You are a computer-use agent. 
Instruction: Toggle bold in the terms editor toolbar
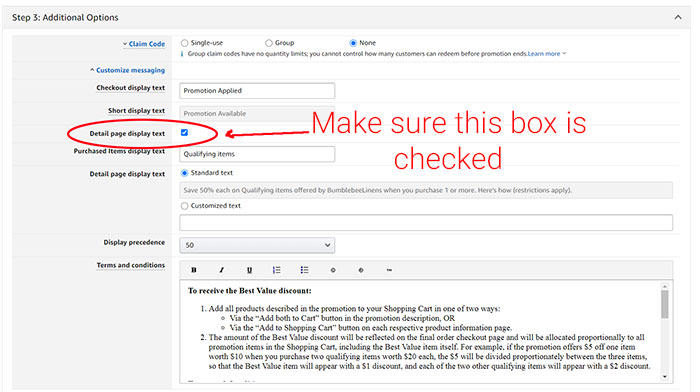[x=194, y=270]
